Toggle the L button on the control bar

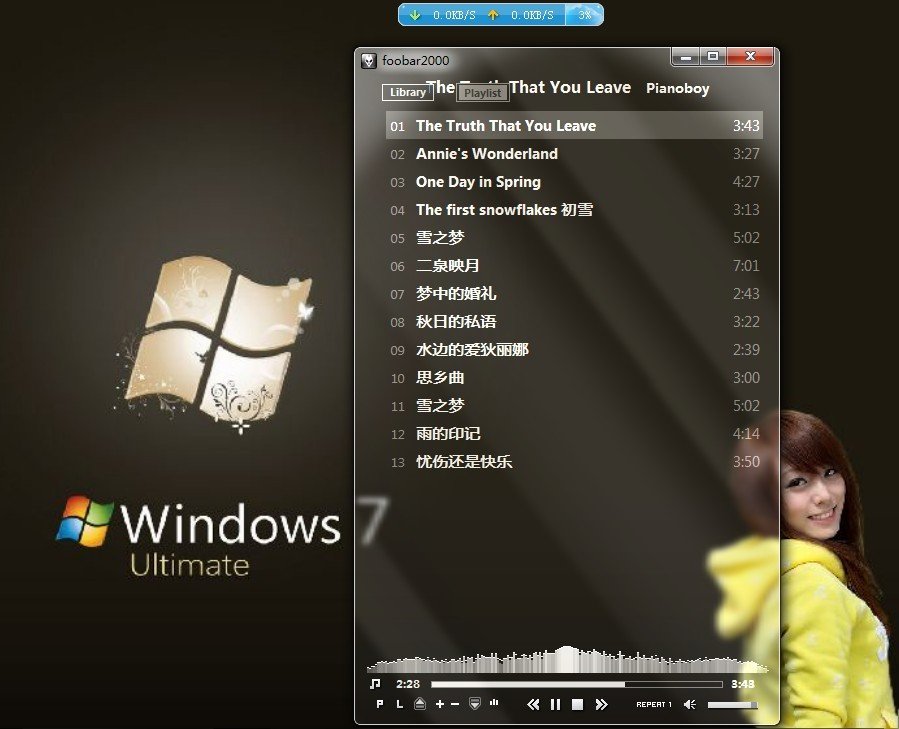point(399,705)
